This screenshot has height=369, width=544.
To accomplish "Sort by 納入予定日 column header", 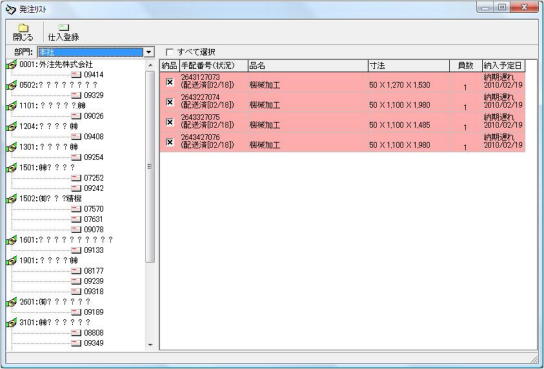I will click(x=504, y=66).
